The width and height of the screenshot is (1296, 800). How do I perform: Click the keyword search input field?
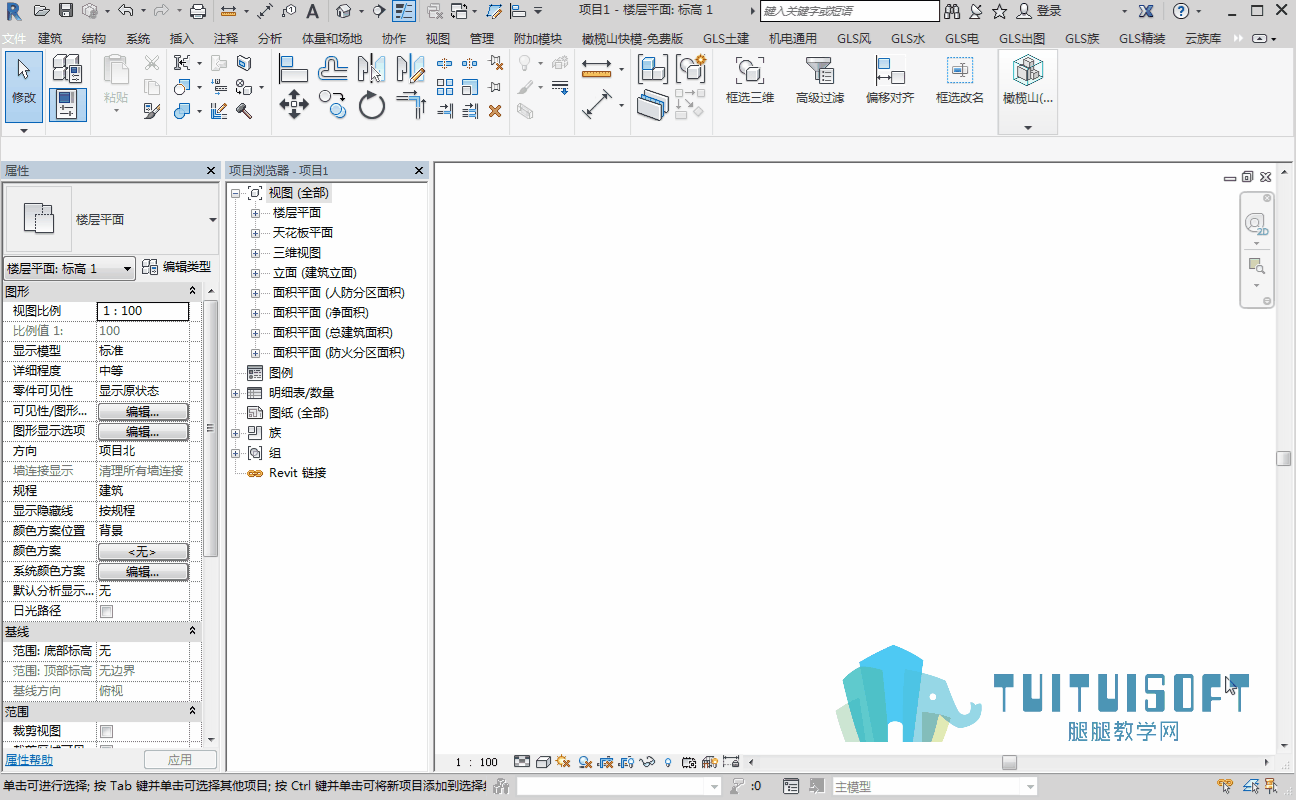[x=850, y=11]
